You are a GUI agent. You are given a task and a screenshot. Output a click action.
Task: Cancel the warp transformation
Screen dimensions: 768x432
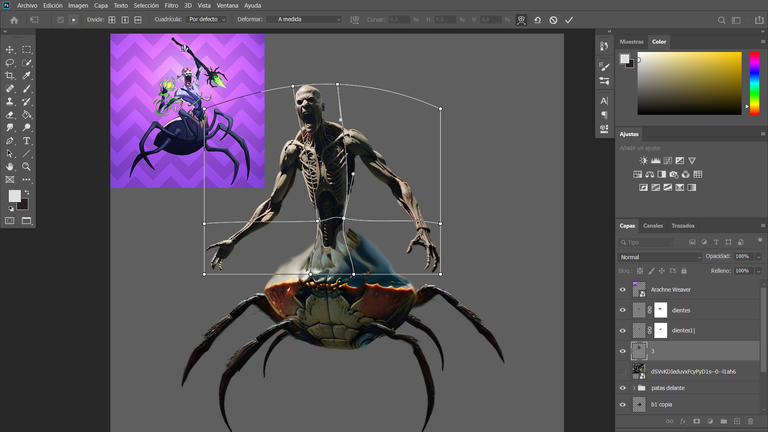[x=553, y=20]
